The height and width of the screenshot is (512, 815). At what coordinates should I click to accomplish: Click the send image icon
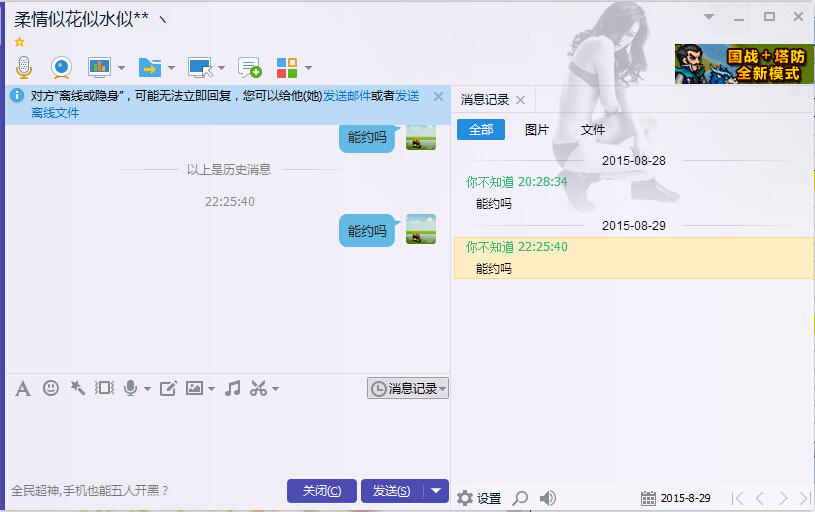pyautogui.click(x=194, y=388)
